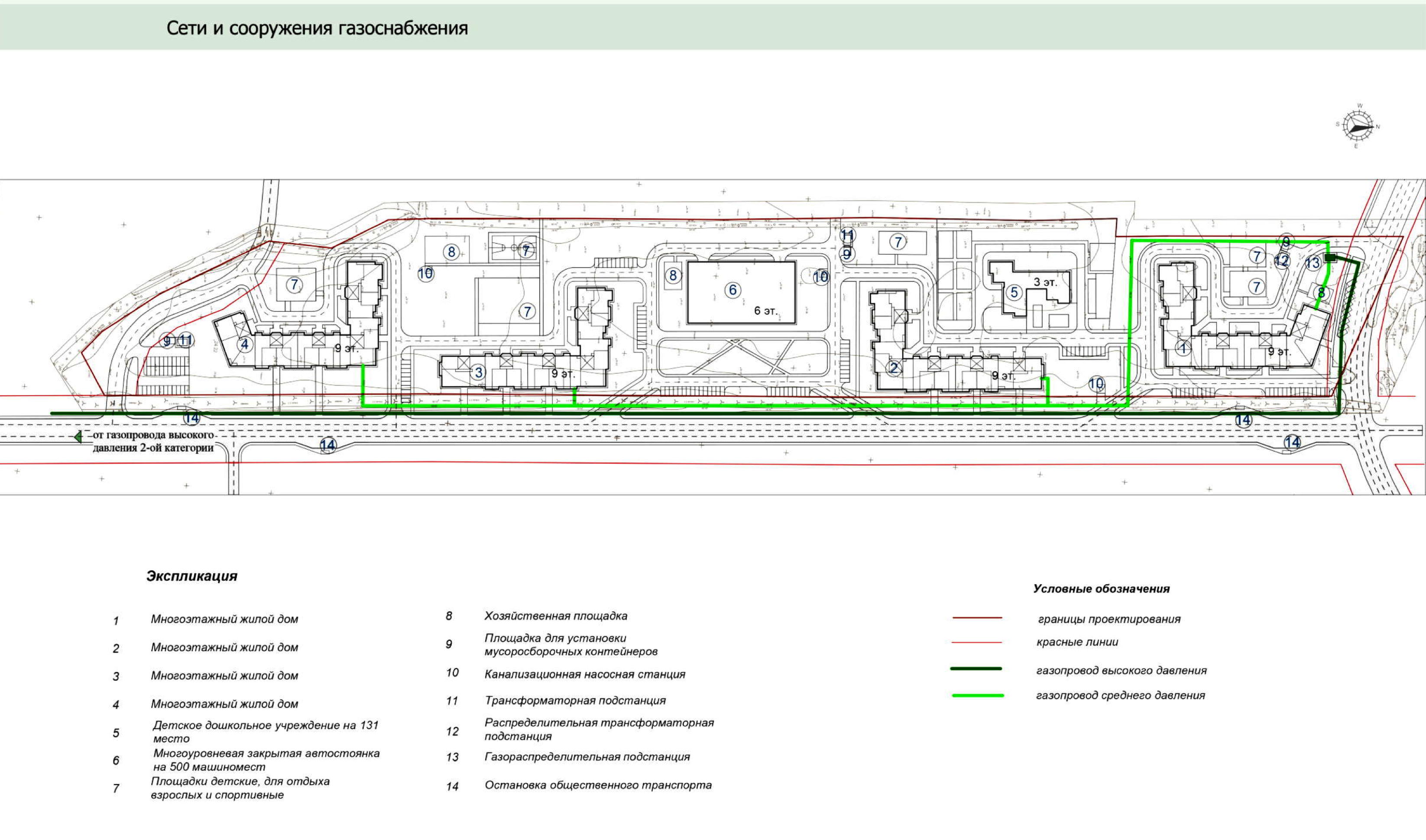Click circled marker 1 on residential building
The width and height of the screenshot is (1426, 840).
tap(1183, 349)
